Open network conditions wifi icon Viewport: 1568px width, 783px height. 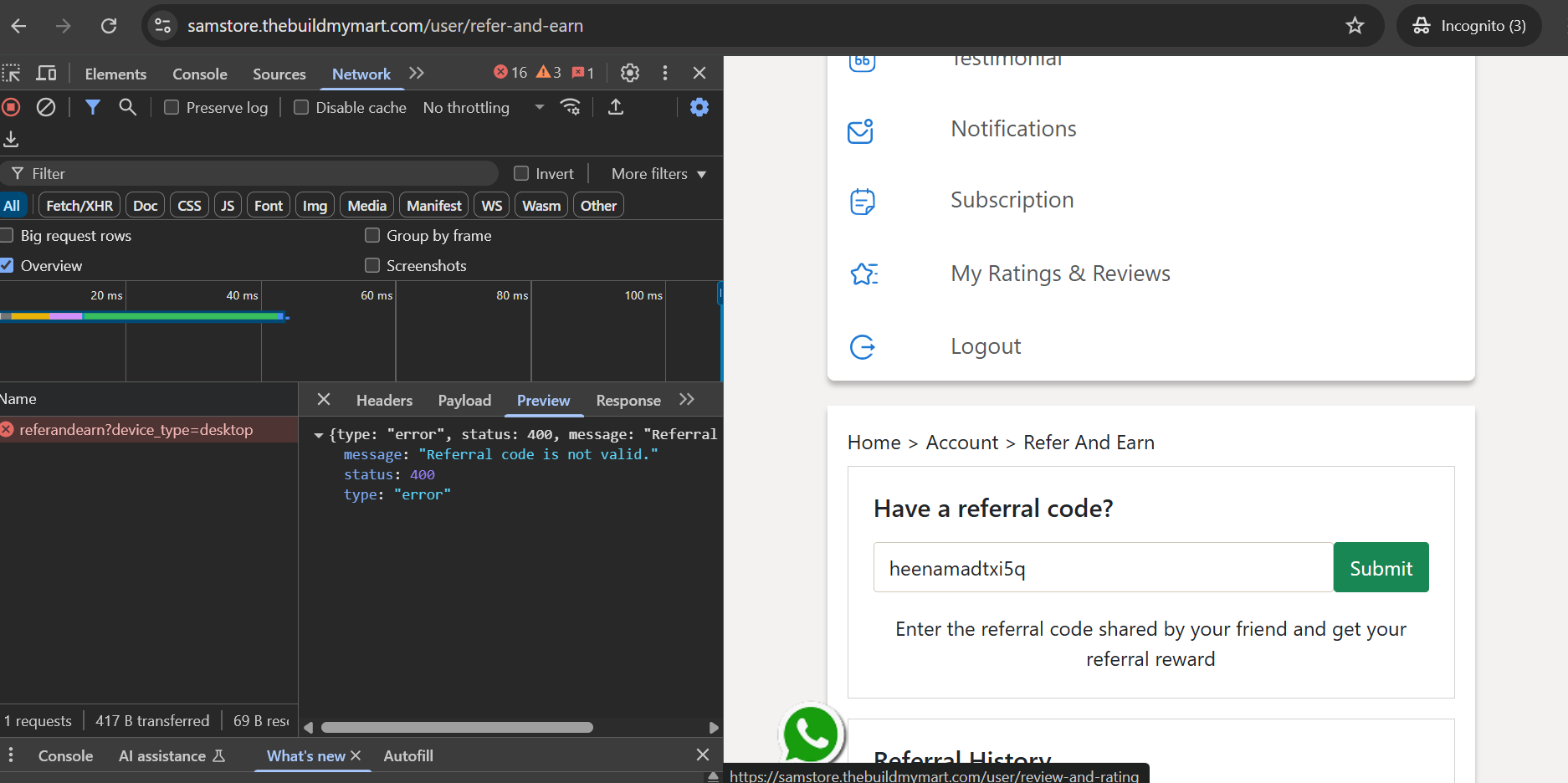coord(571,107)
